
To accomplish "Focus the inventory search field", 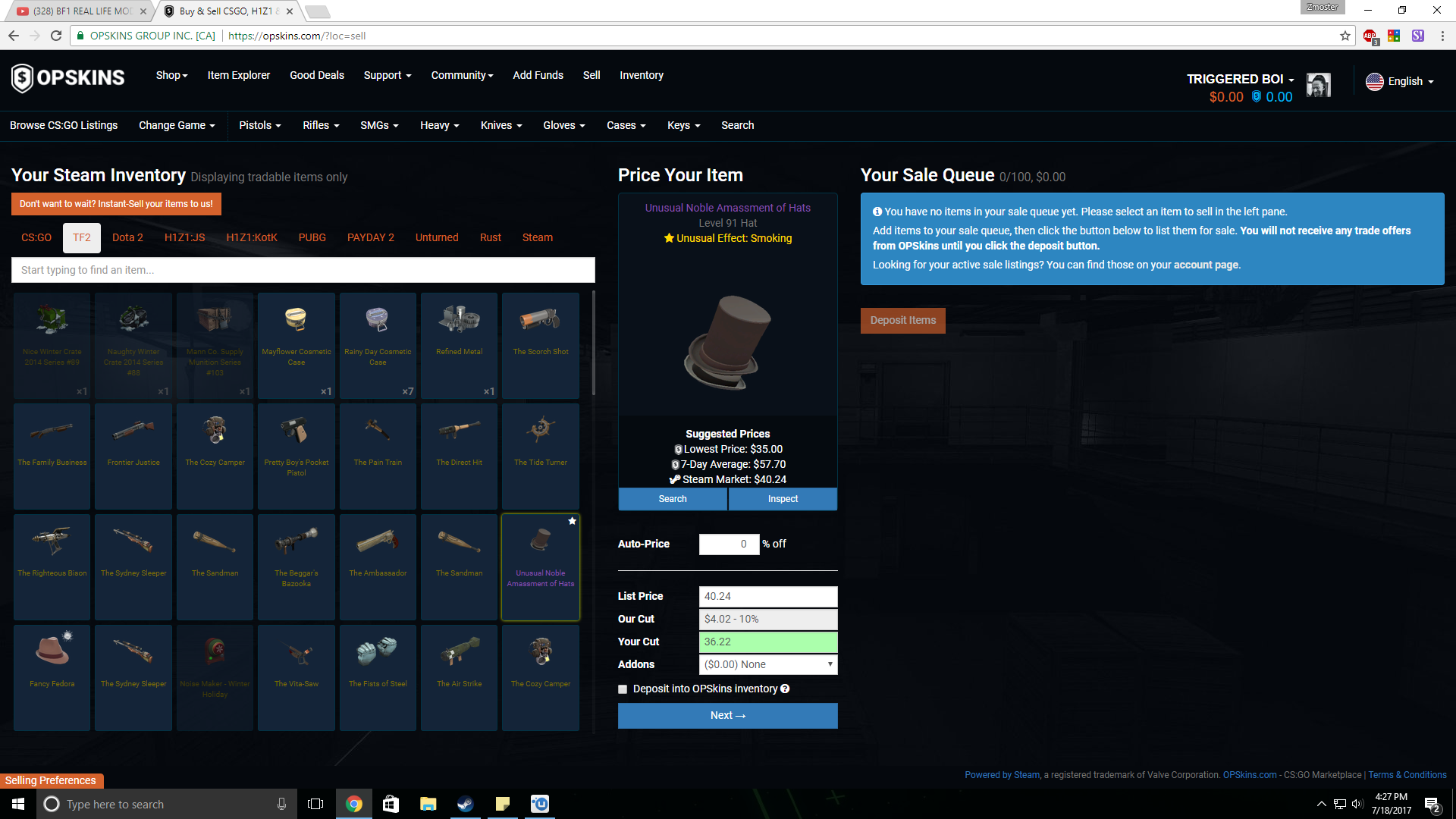I will (x=303, y=270).
